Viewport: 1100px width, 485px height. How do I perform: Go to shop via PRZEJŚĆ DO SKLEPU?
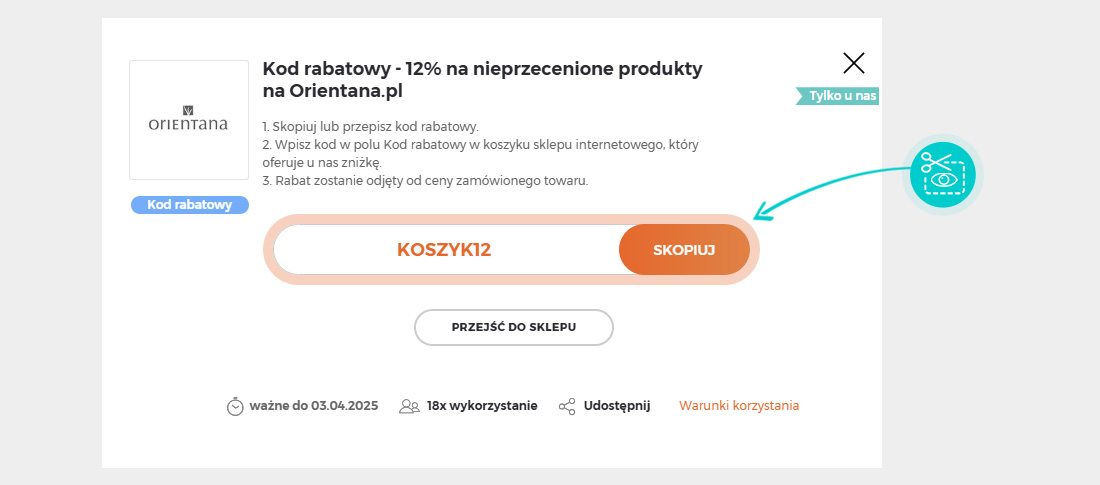tap(514, 327)
